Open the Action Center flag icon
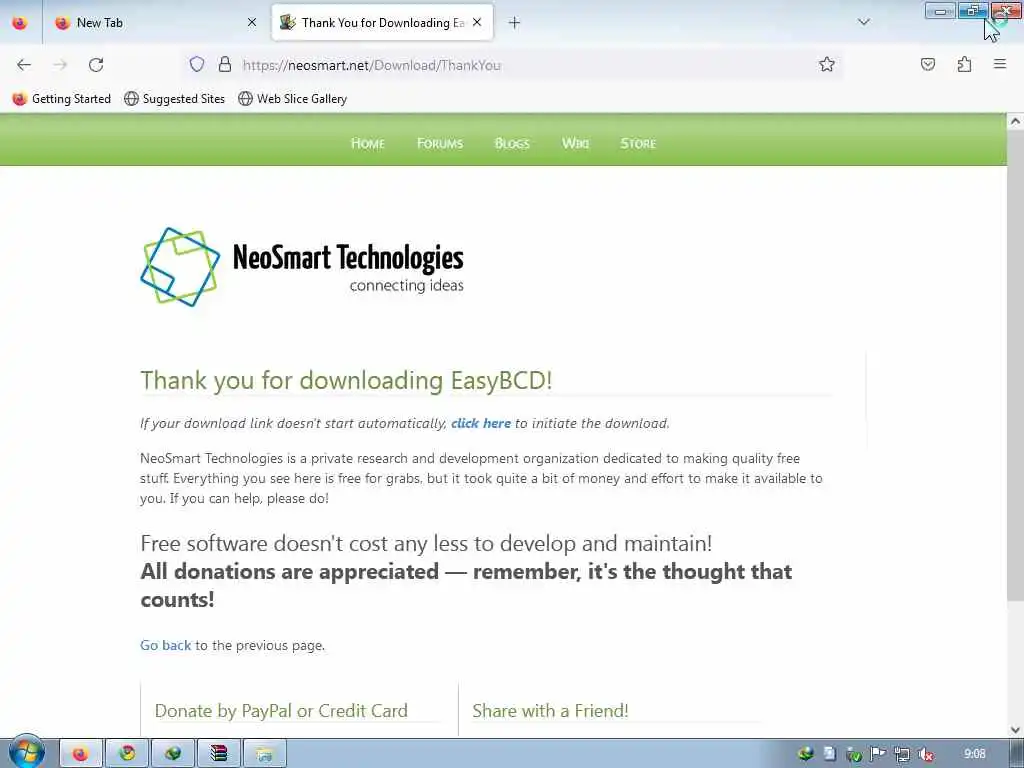The image size is (1024, 768). [x=878, y=754]
